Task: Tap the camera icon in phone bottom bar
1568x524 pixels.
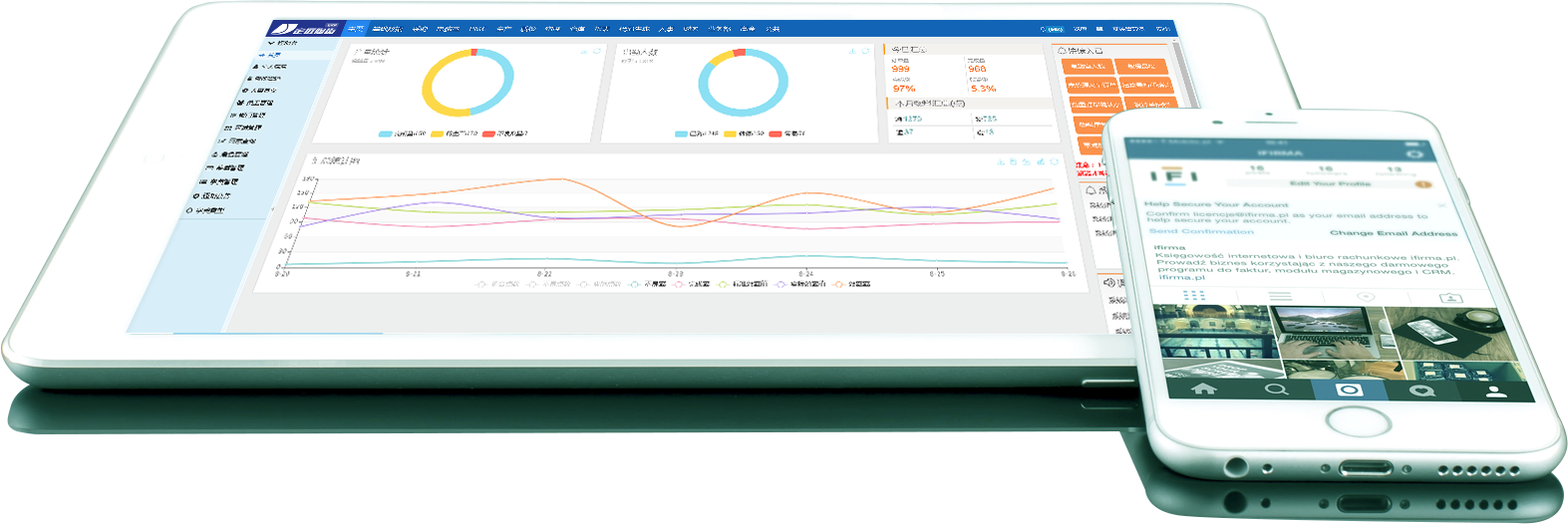Action: [1349, 391]
